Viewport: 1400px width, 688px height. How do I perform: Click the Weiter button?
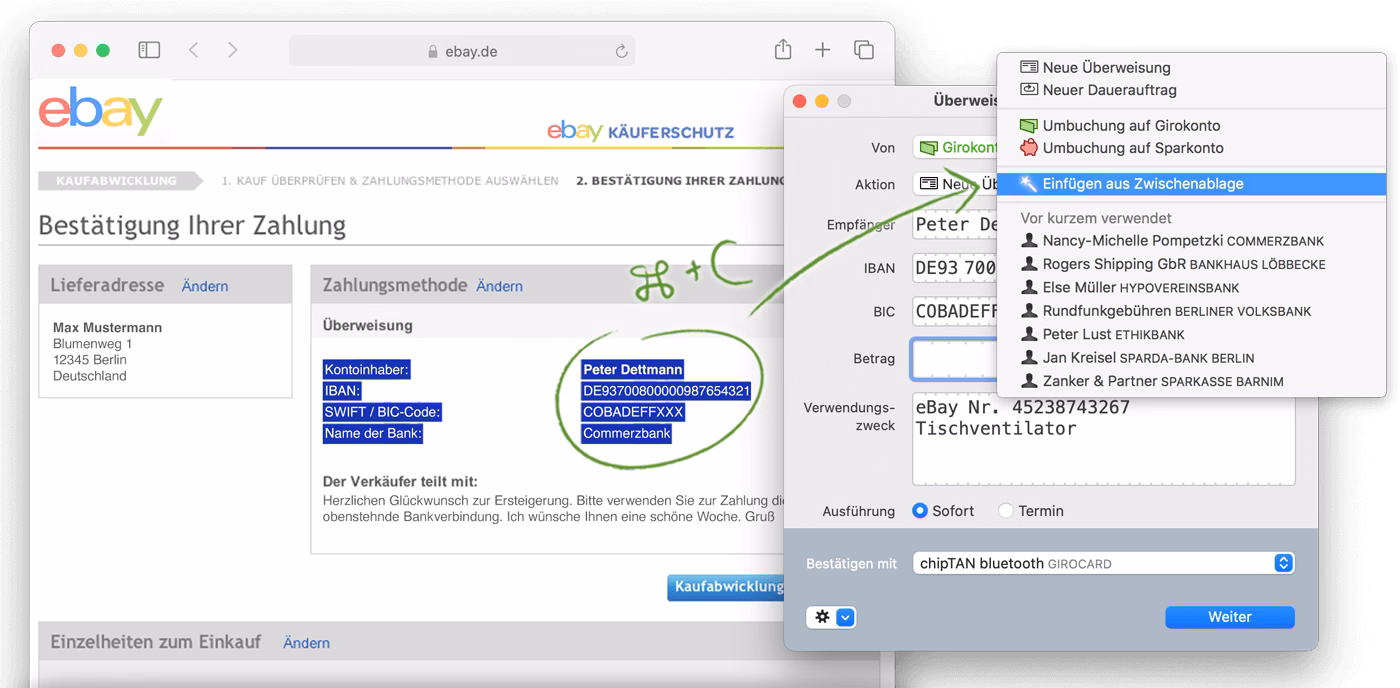1229,617
